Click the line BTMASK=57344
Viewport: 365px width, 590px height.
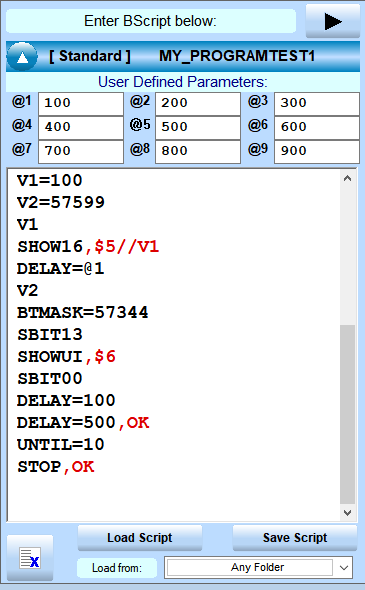click(83, 313)
